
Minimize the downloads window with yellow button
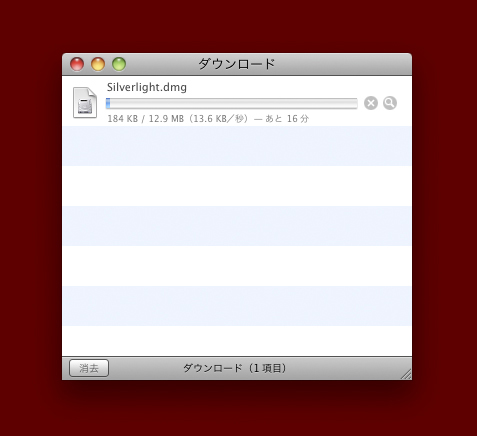point(98,64)
